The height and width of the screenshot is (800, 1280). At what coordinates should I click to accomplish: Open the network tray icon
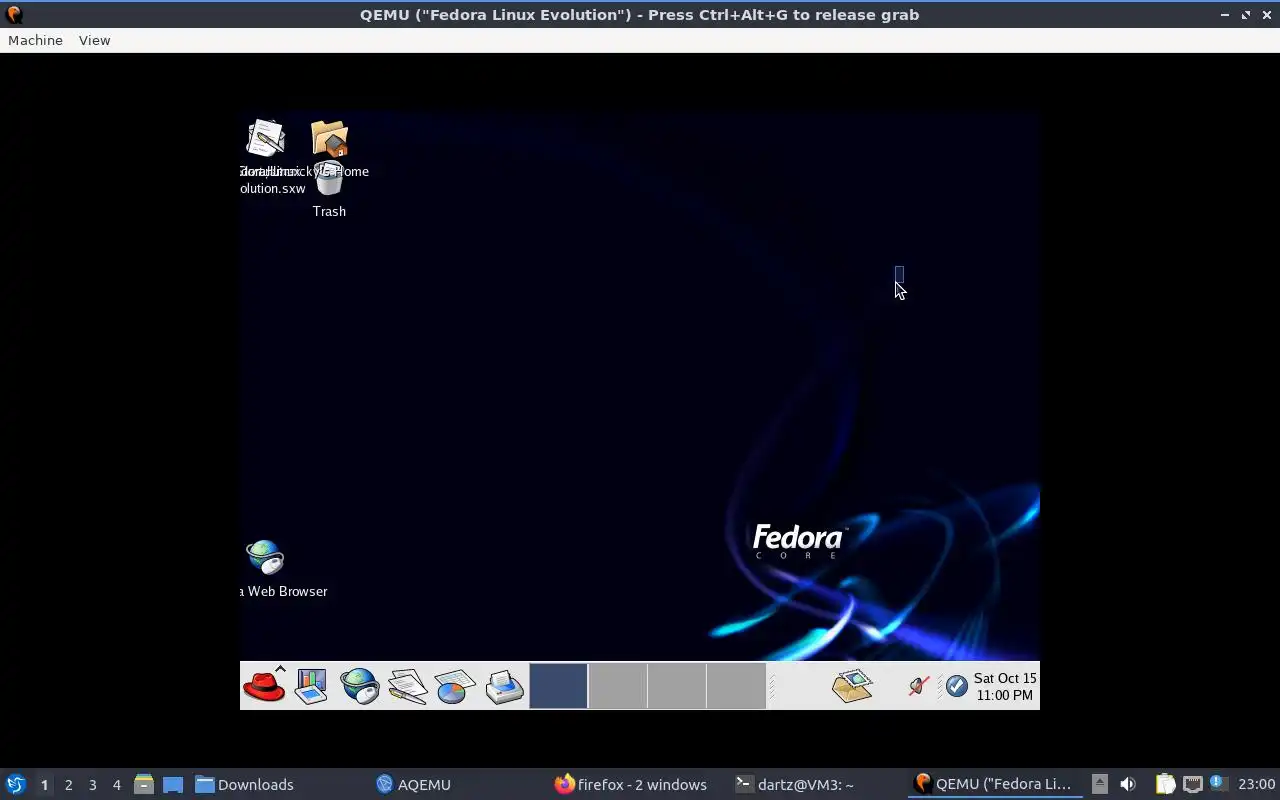(x=1192, y=784)
